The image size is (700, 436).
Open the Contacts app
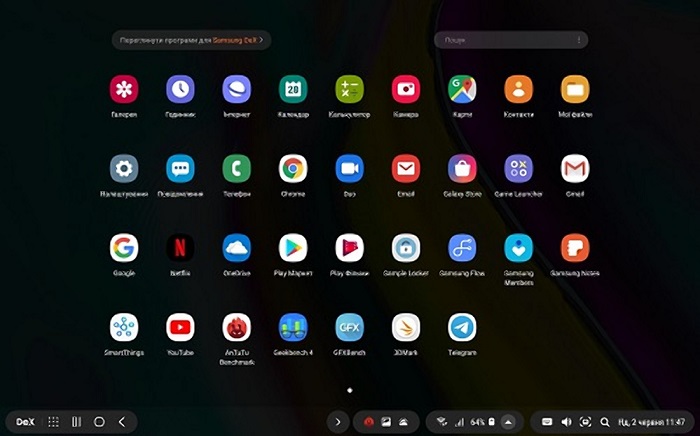click(519, 89)
